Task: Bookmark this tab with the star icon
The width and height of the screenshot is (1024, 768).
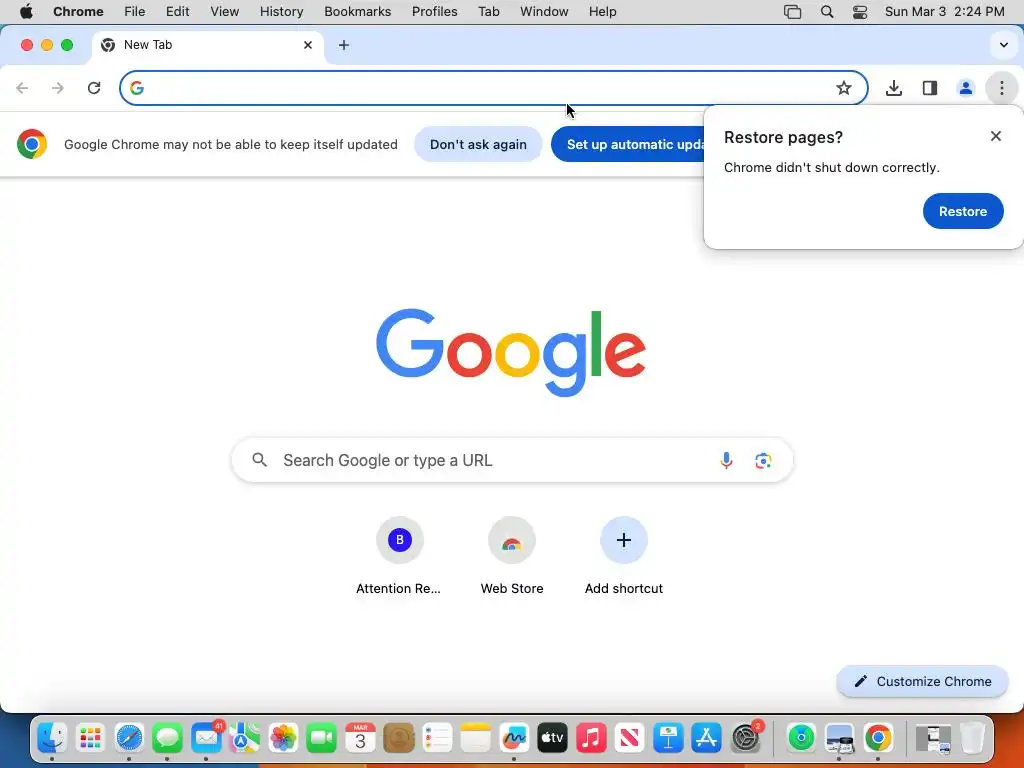Action: (x=844, y=88)
